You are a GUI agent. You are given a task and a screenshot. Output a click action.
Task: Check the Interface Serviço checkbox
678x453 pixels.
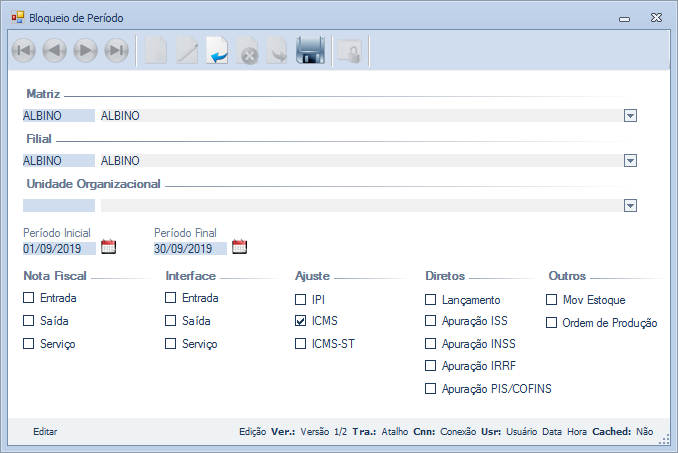(x=171, y=344)
